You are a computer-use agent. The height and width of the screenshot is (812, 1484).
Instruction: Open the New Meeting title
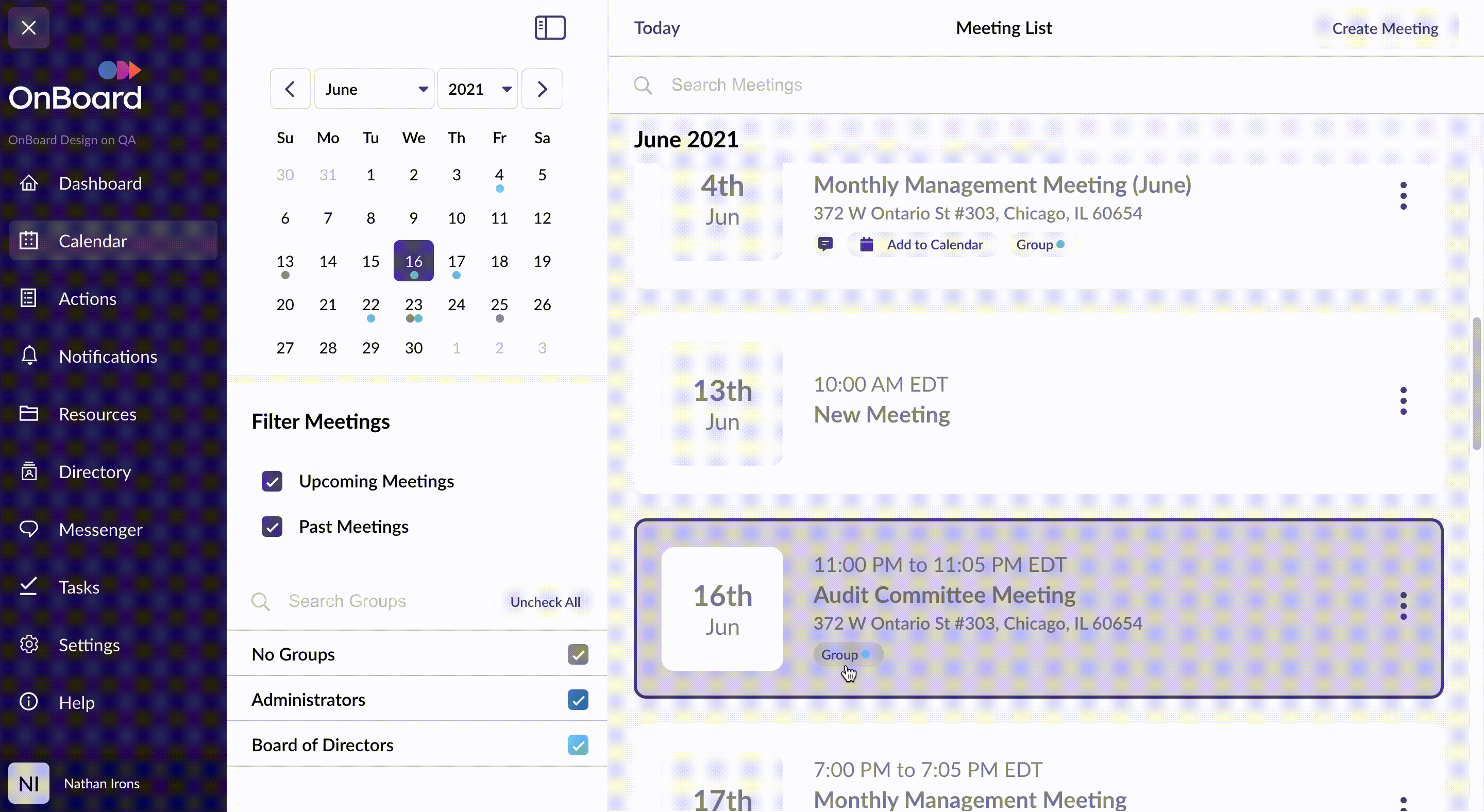(x=882, y=415)
